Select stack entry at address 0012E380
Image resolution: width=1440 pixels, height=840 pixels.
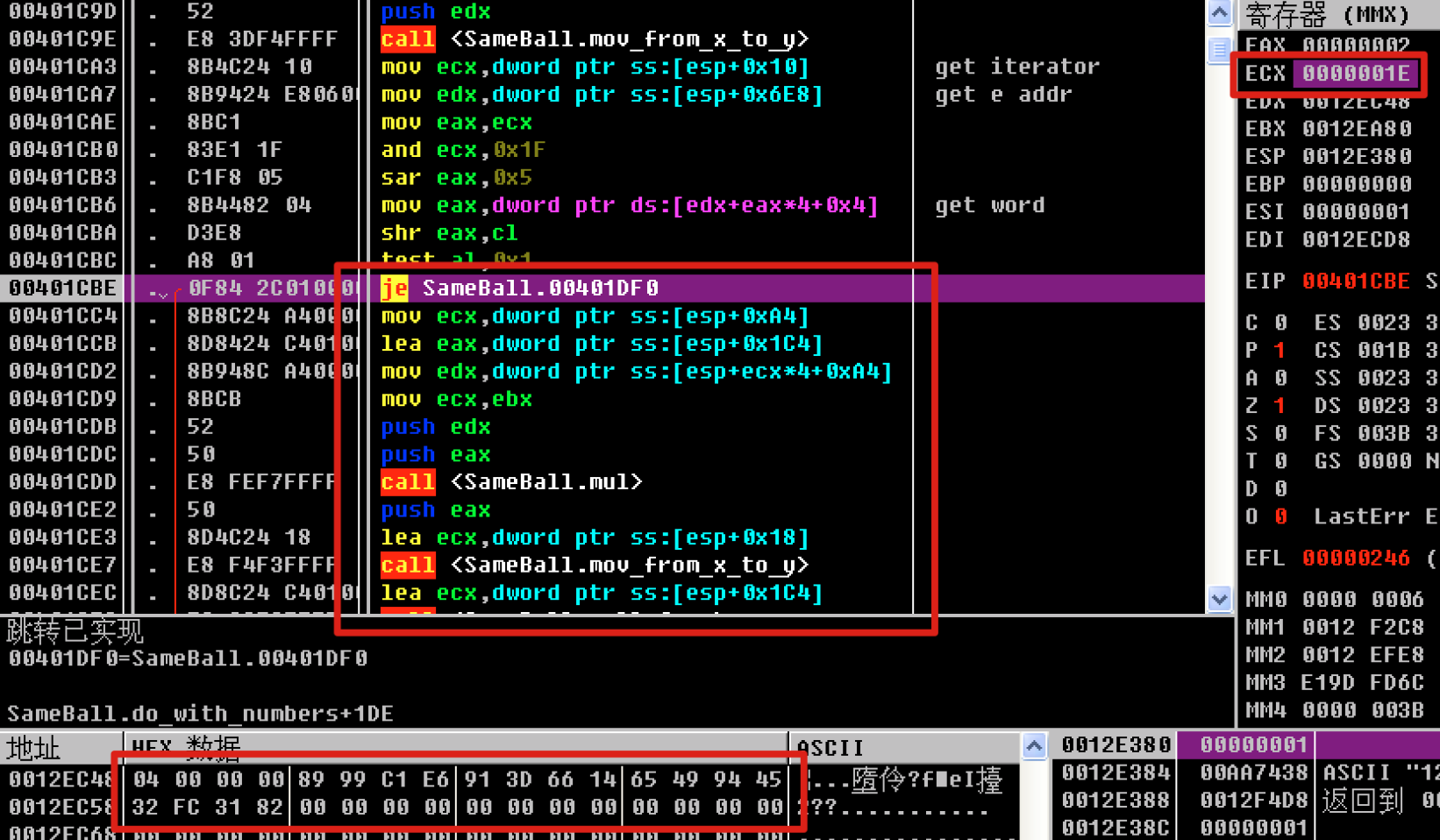pos(1116,745)
